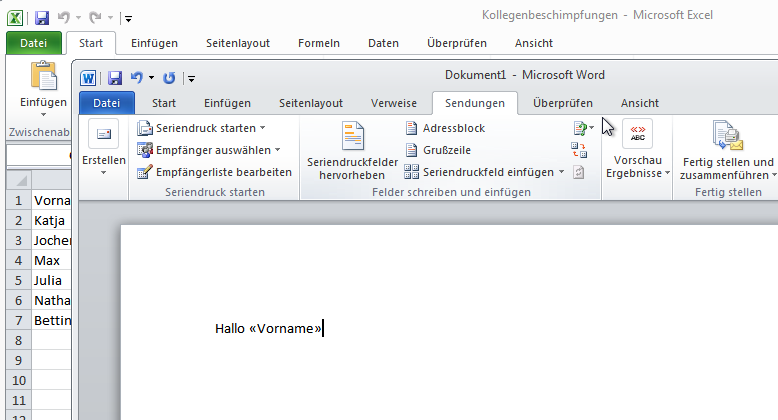The height and width of the screenshot is (420, 778).
Task: Insert a Grußzeile field
Action: click(438, 150)
